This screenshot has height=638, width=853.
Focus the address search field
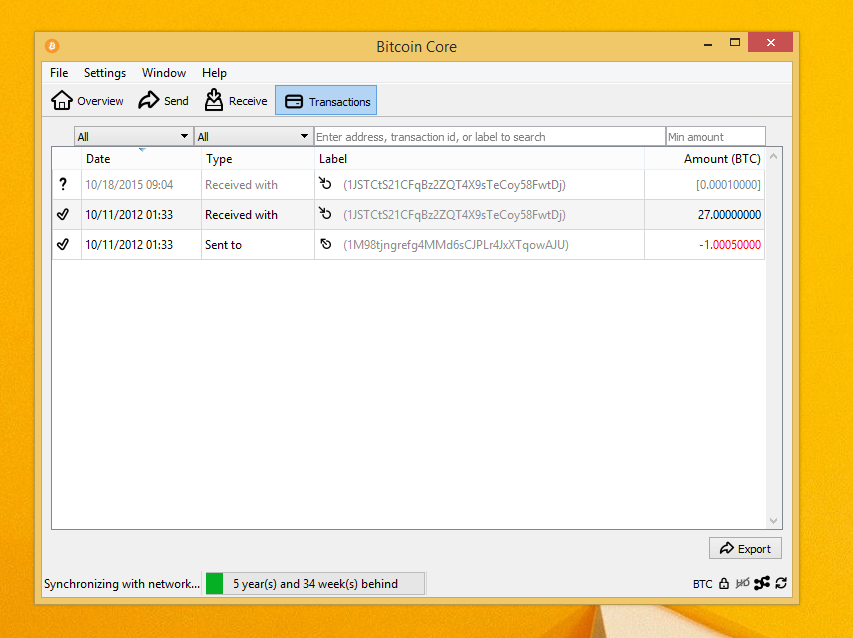tap(490, 137)
